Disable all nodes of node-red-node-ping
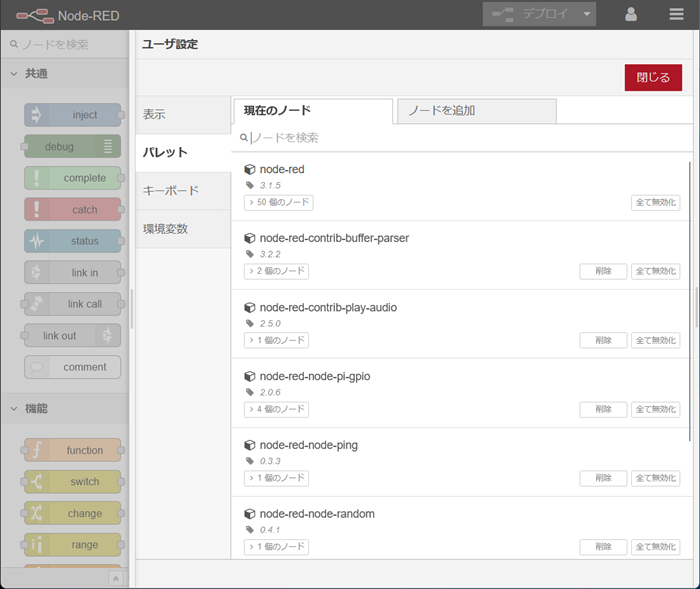Viewport: 700px width, 589px height. [x=655, y=478]
